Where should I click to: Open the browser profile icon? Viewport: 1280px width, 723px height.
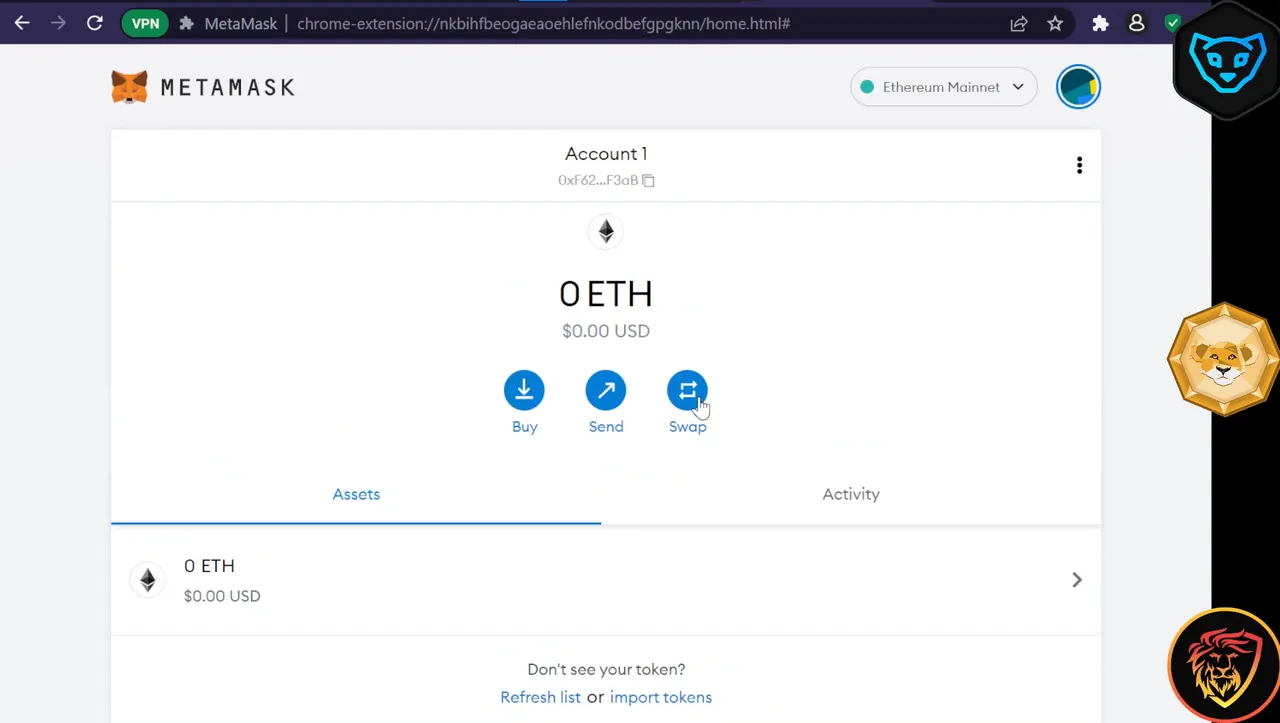(x=1136, y=23)
